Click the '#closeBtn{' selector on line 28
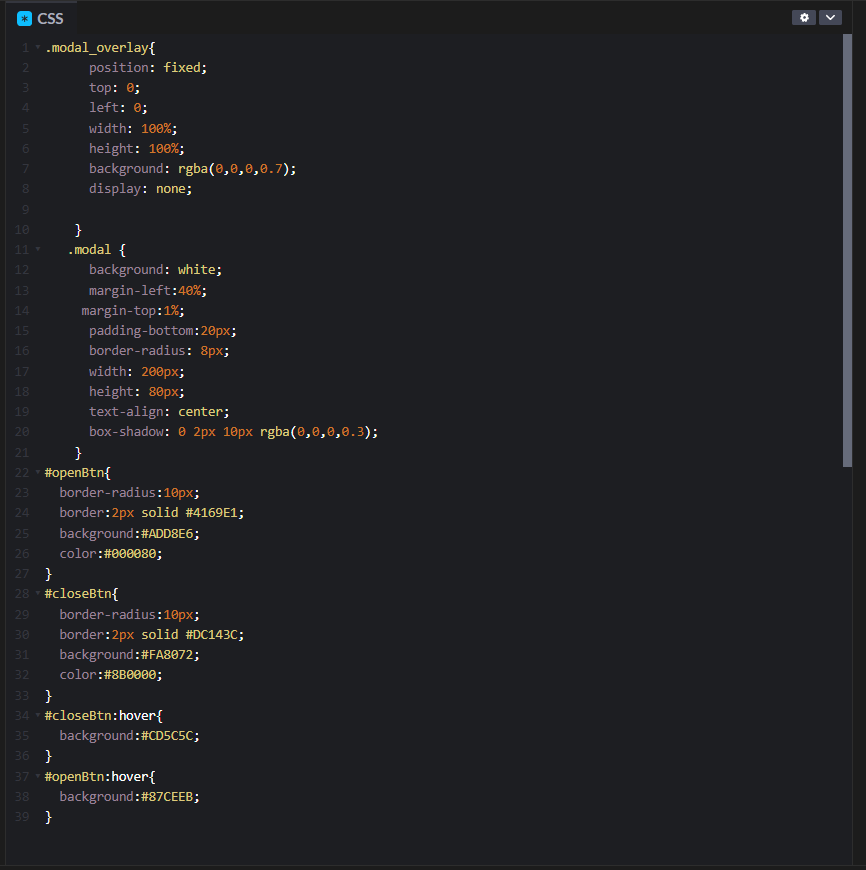Viewport: 866px width, 870px height. coord(82,594)
